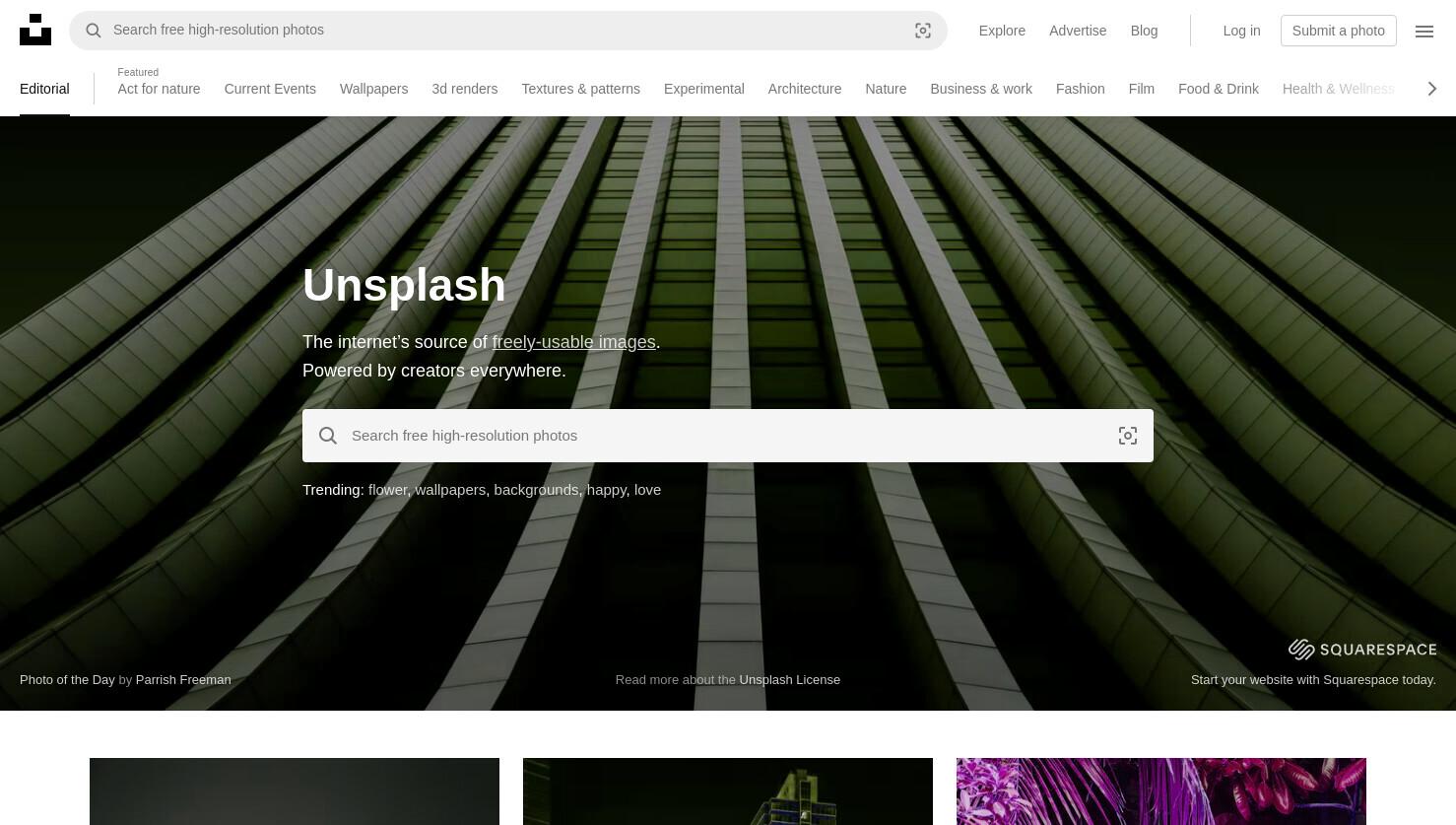The width and height of the screenshot is (1456, 825).
Task: Open Business & work topic
Action: (x=981, y=89)
